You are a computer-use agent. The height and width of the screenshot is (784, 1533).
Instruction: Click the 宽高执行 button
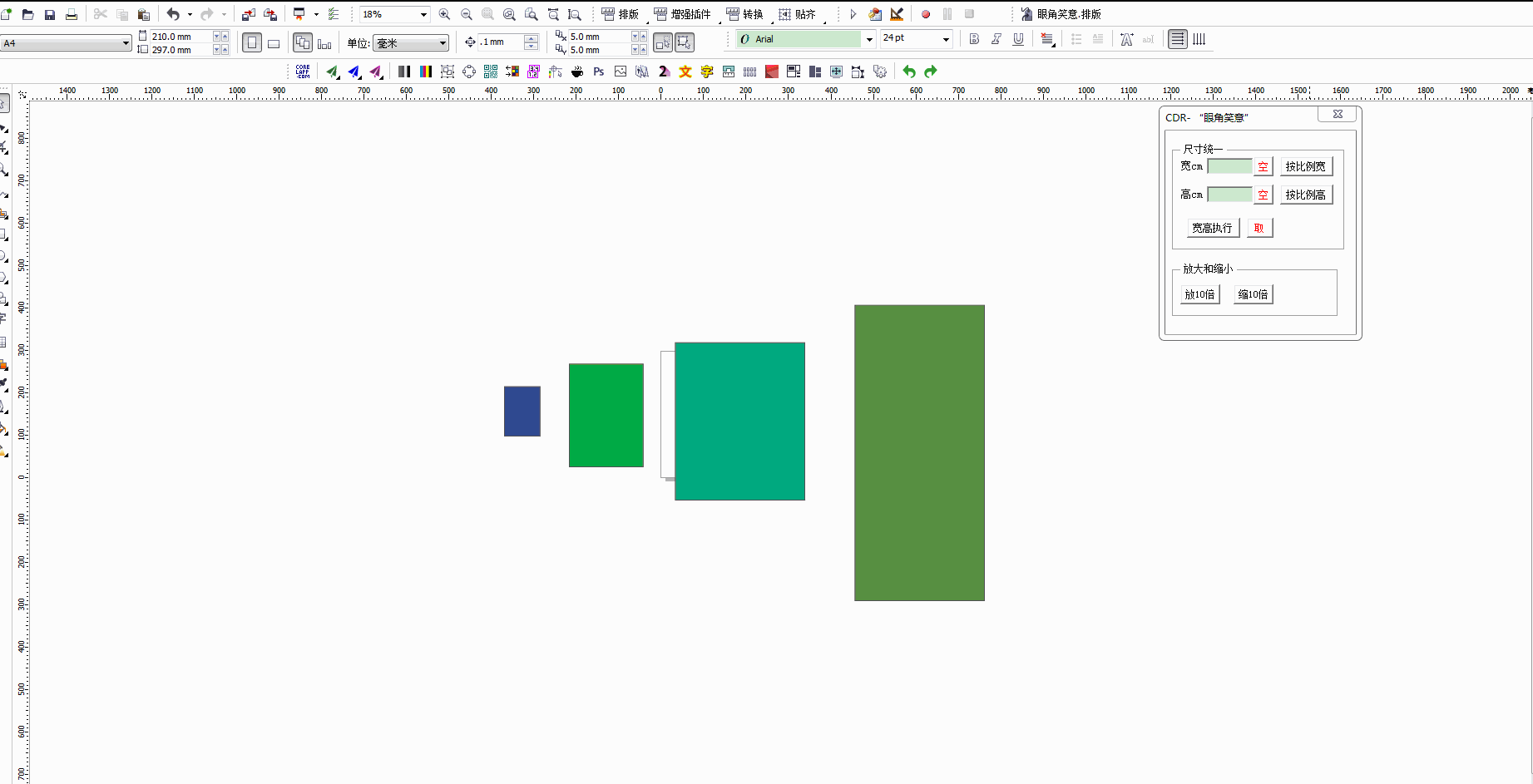[1213, 228]
